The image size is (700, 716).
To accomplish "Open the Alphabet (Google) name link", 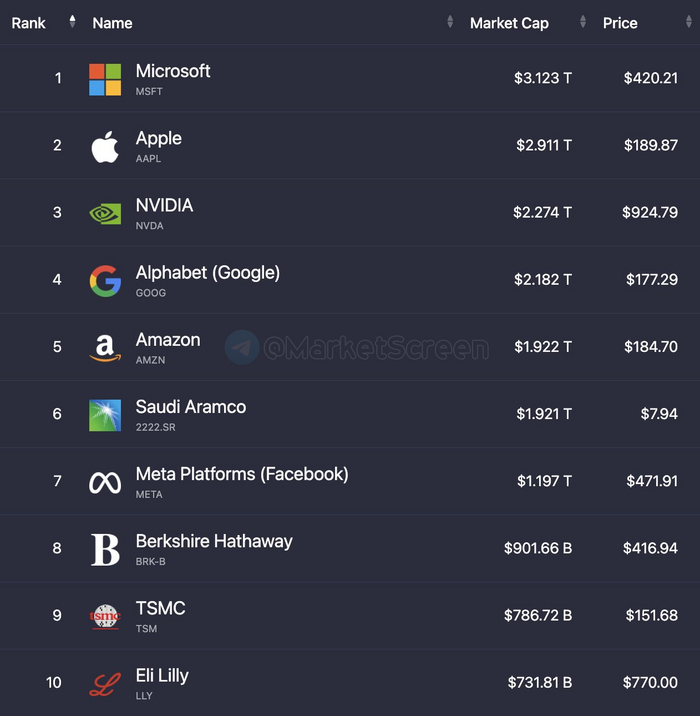I will coord(208,272).
